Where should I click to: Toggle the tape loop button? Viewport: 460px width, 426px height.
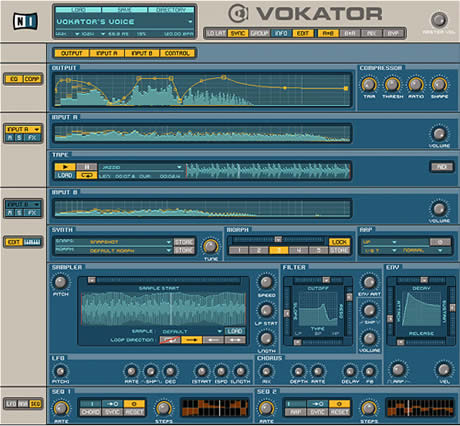[x=86, y=175]
